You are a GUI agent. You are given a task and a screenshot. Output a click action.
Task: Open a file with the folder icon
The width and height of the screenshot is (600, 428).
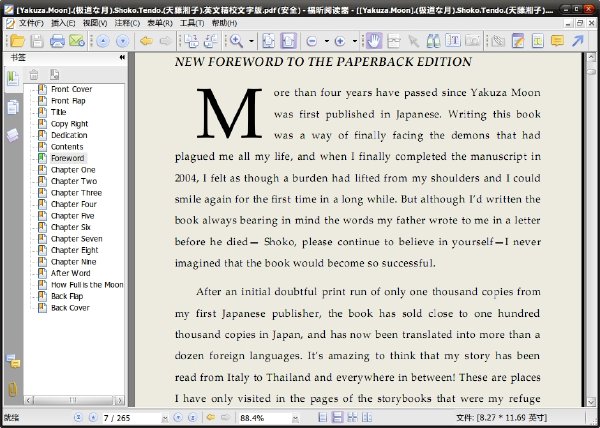coord(17,41)
